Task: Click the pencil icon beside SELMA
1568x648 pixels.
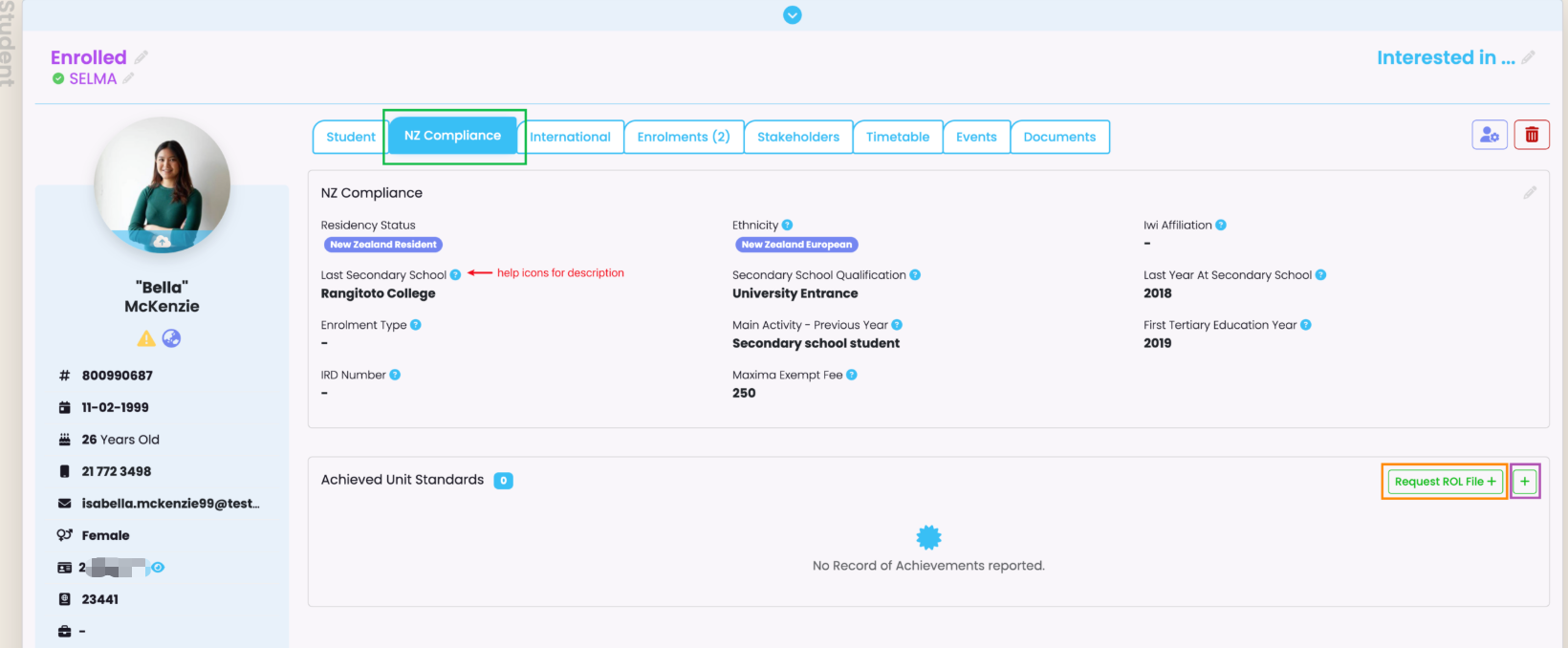Action: tap(128, 78)
